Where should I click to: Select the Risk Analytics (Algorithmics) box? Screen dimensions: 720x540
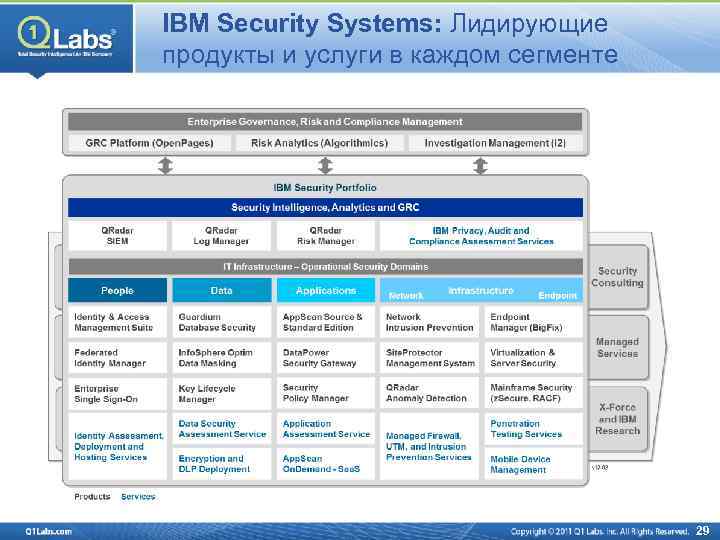point(320,143)
